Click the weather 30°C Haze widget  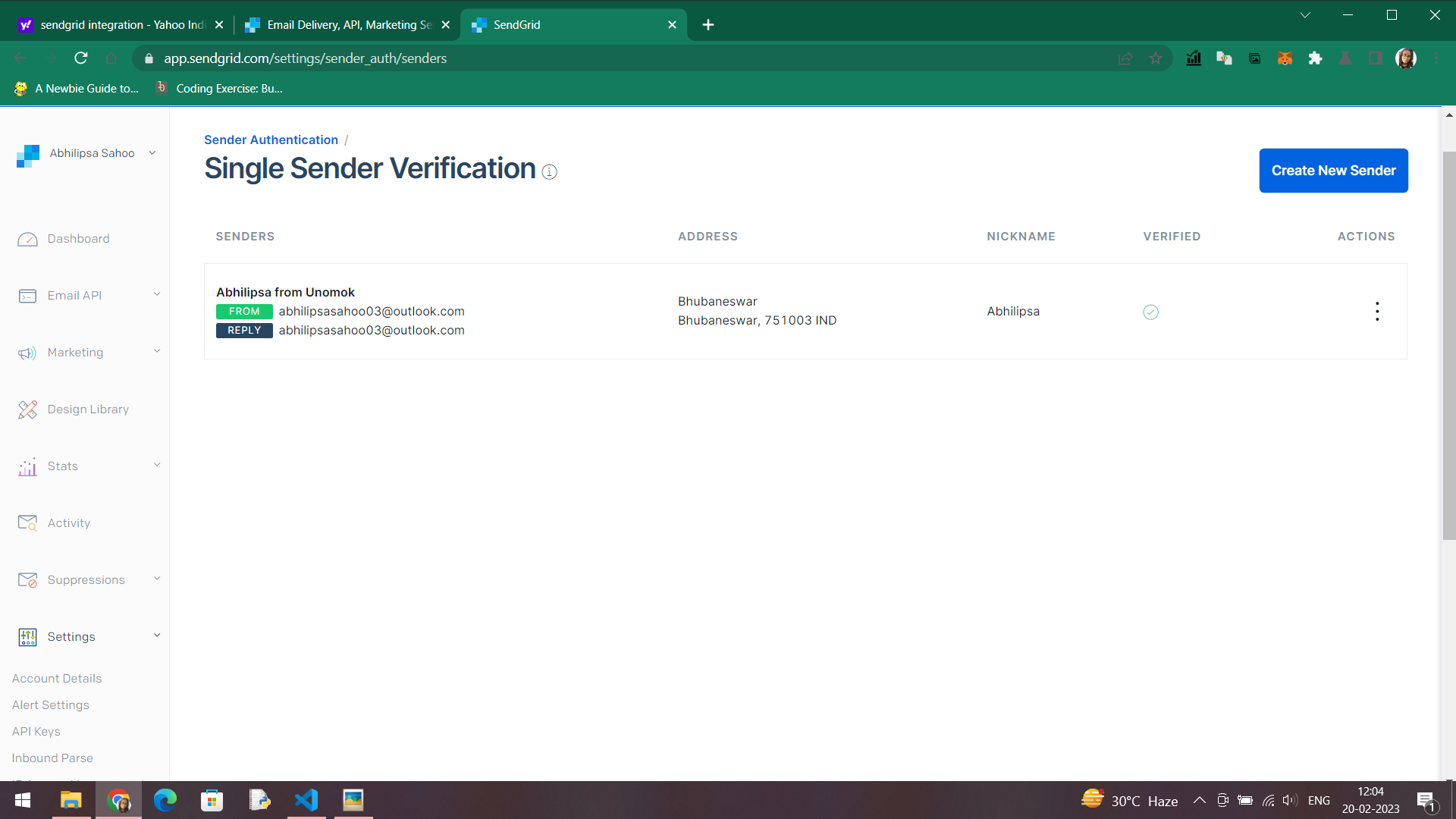tap(1129, 800)
